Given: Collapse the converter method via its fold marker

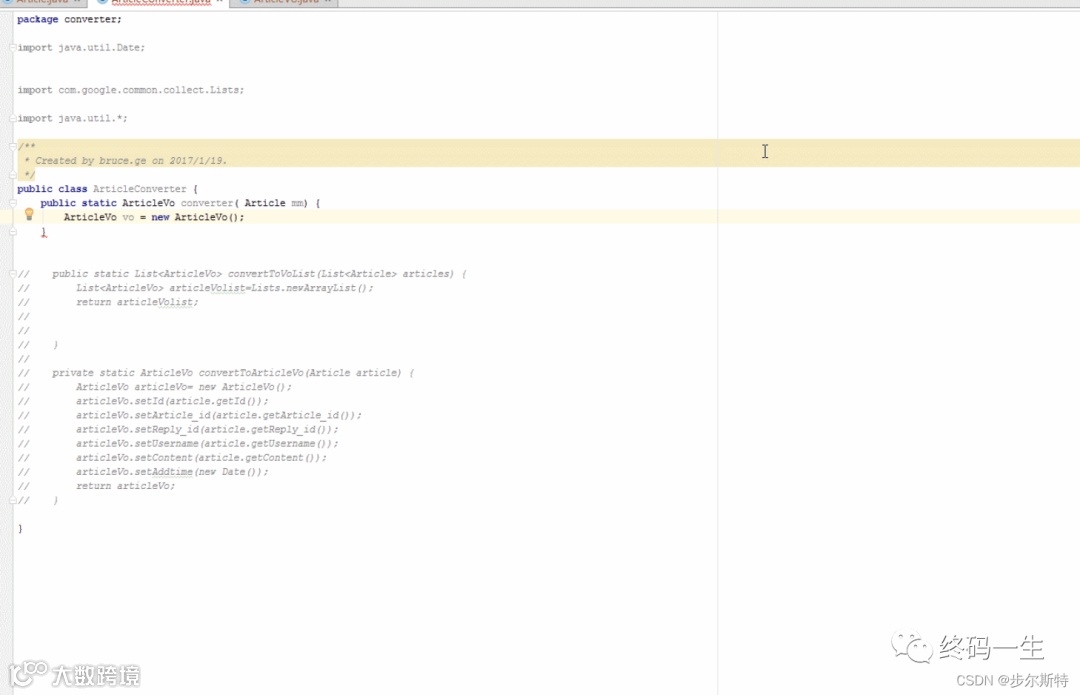Looking at the screenshot, I should pos(13,203).
